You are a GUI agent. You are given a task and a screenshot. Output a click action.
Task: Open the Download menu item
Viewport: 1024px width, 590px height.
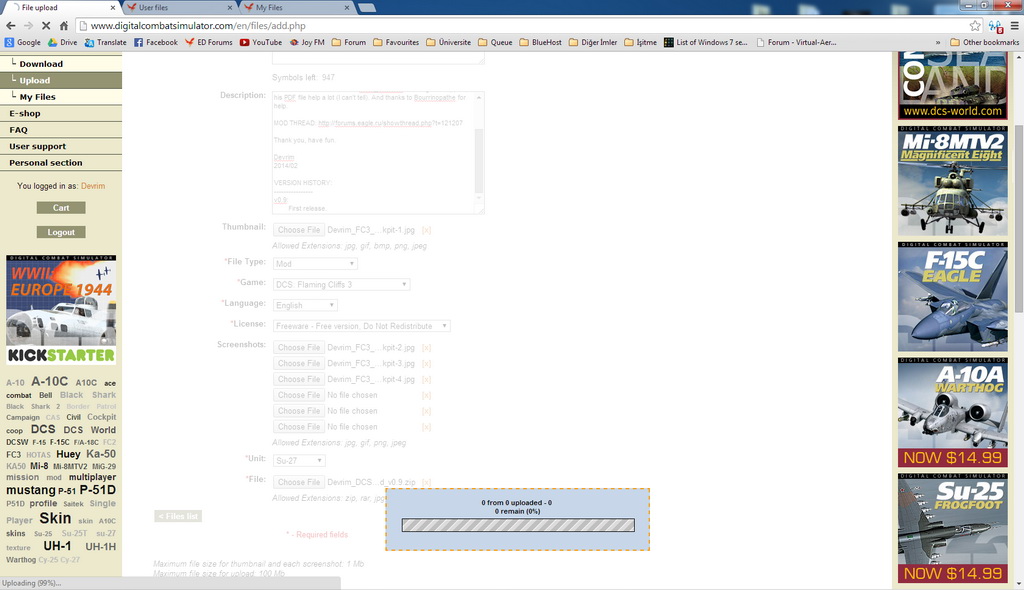click(x=61, y=63)
